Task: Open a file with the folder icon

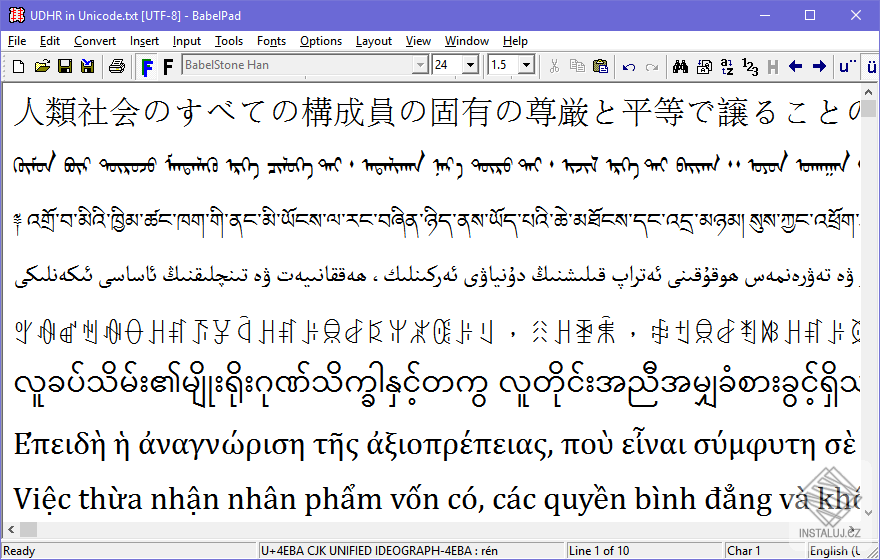Action: 41,66
